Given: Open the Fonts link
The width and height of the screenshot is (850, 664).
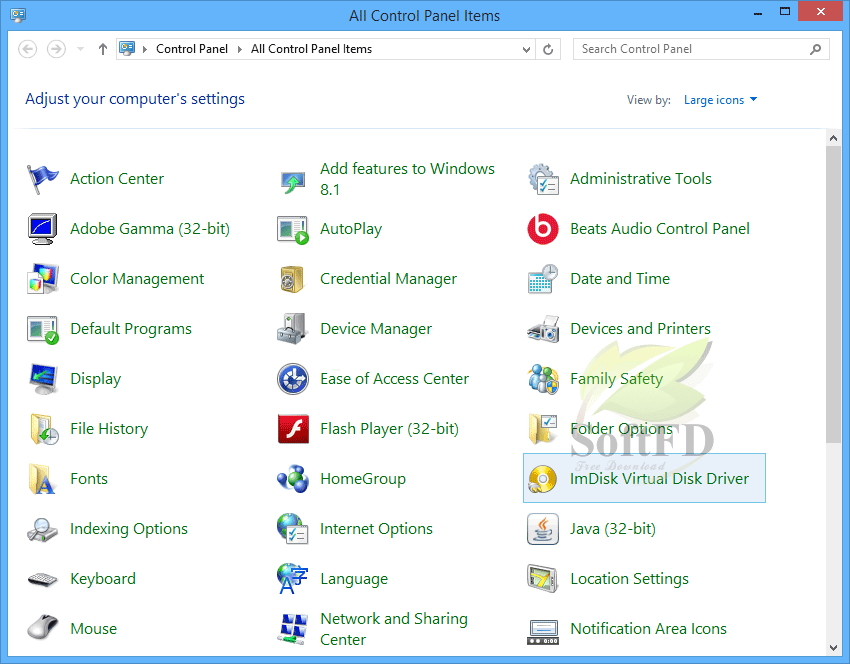Looking at the screenshot, I should click(89, 479).
